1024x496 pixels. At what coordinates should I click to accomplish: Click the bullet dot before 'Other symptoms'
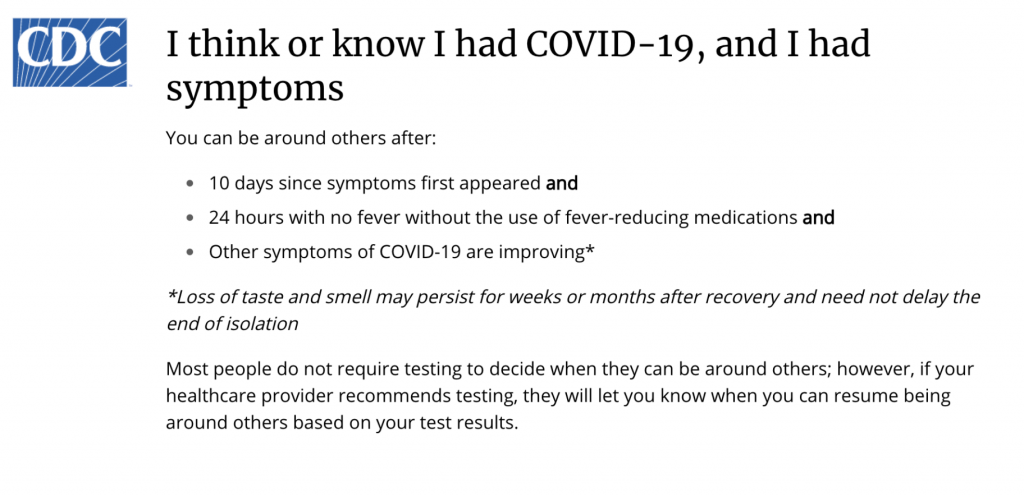[191, 252]
